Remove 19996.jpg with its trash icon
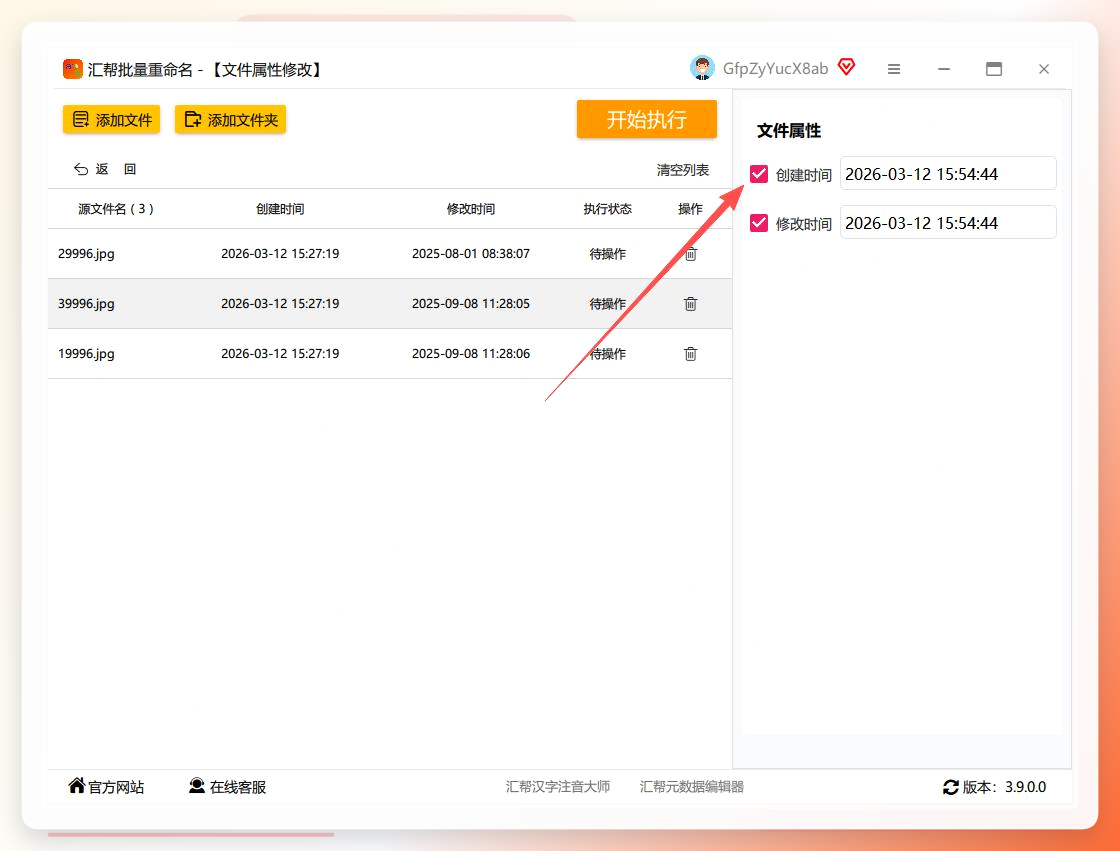This screenshot has width=1120, height=851. click(x=691, y=354)
